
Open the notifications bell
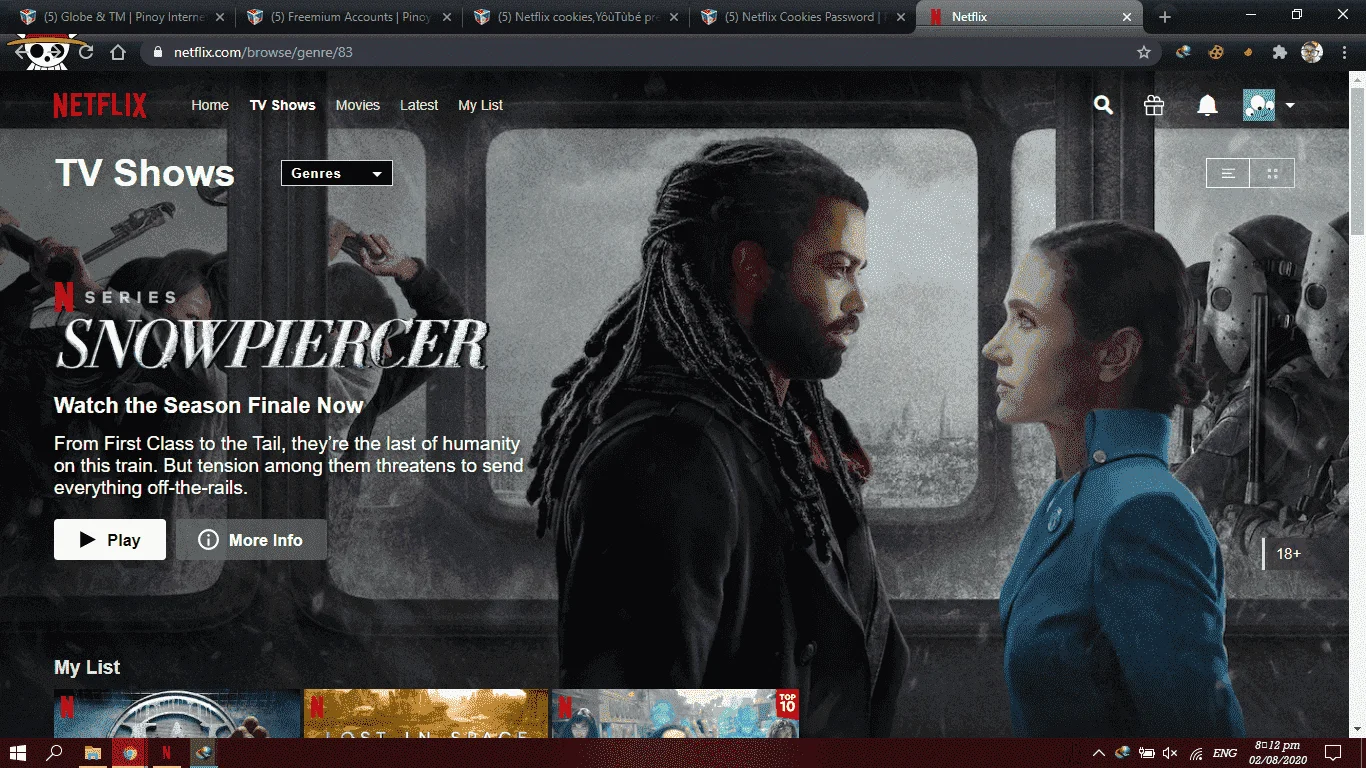point(1207,105)
